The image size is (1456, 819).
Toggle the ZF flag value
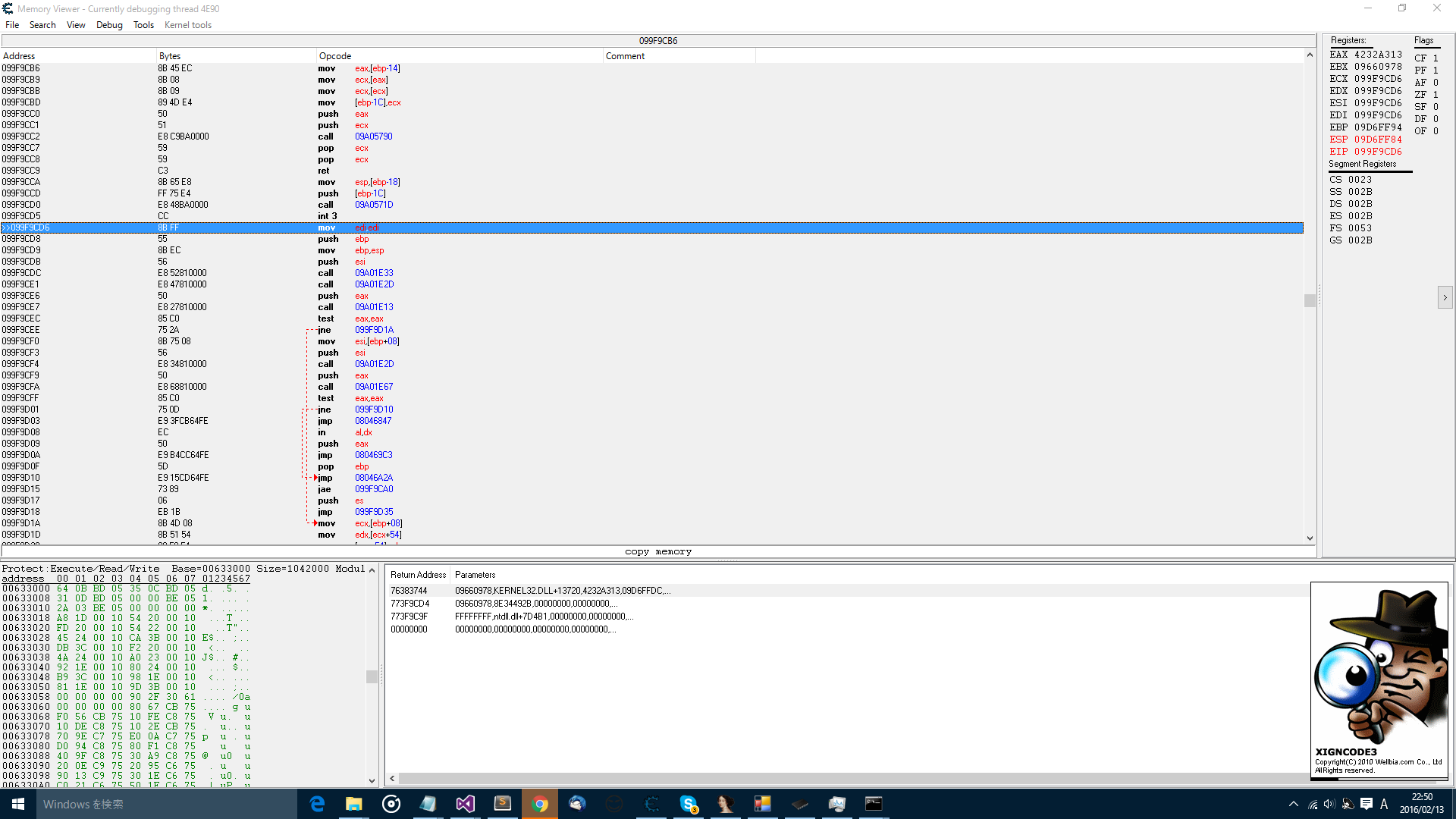[1435, 95]
